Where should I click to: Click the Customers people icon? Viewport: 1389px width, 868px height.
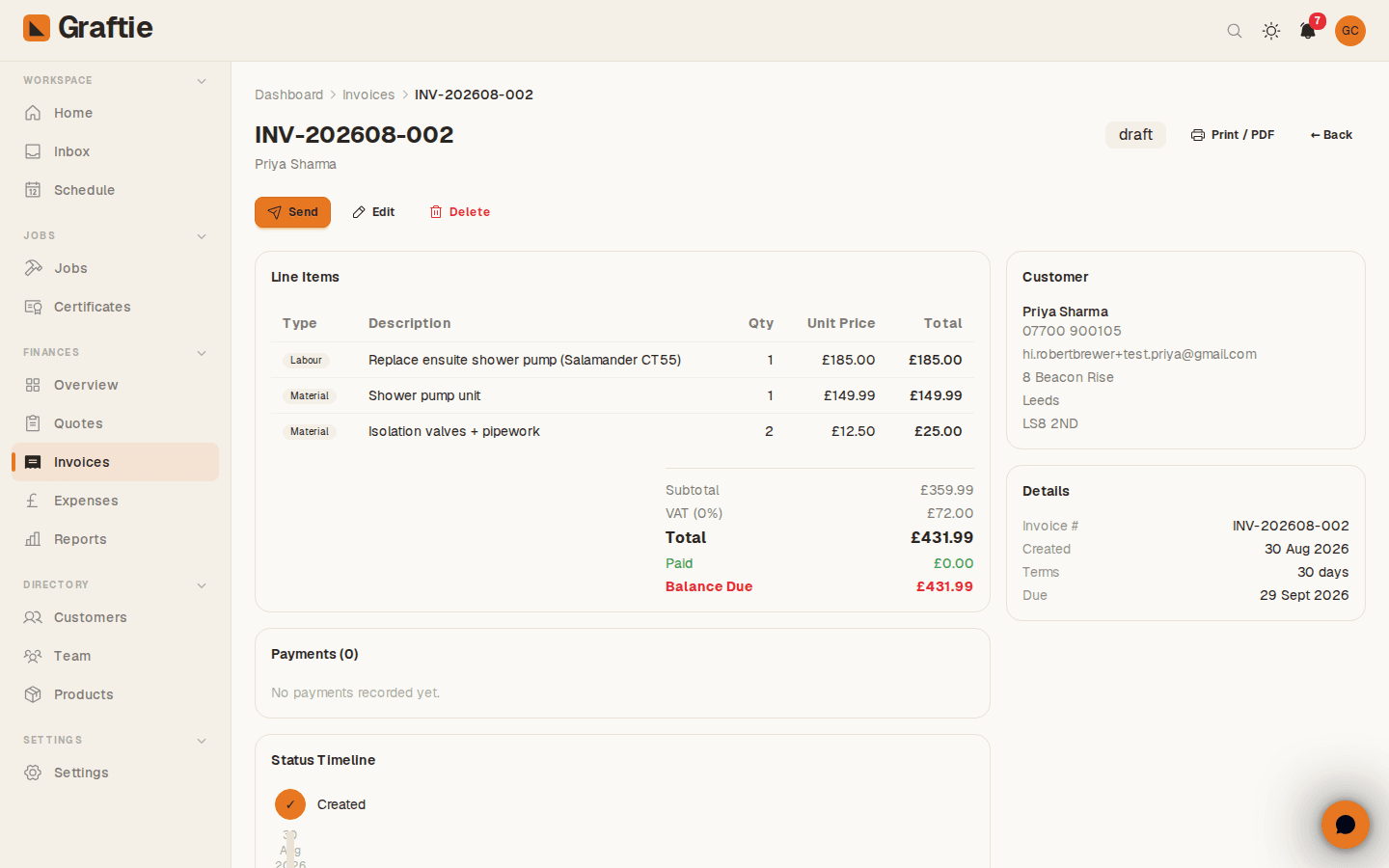tap(33, 617)
